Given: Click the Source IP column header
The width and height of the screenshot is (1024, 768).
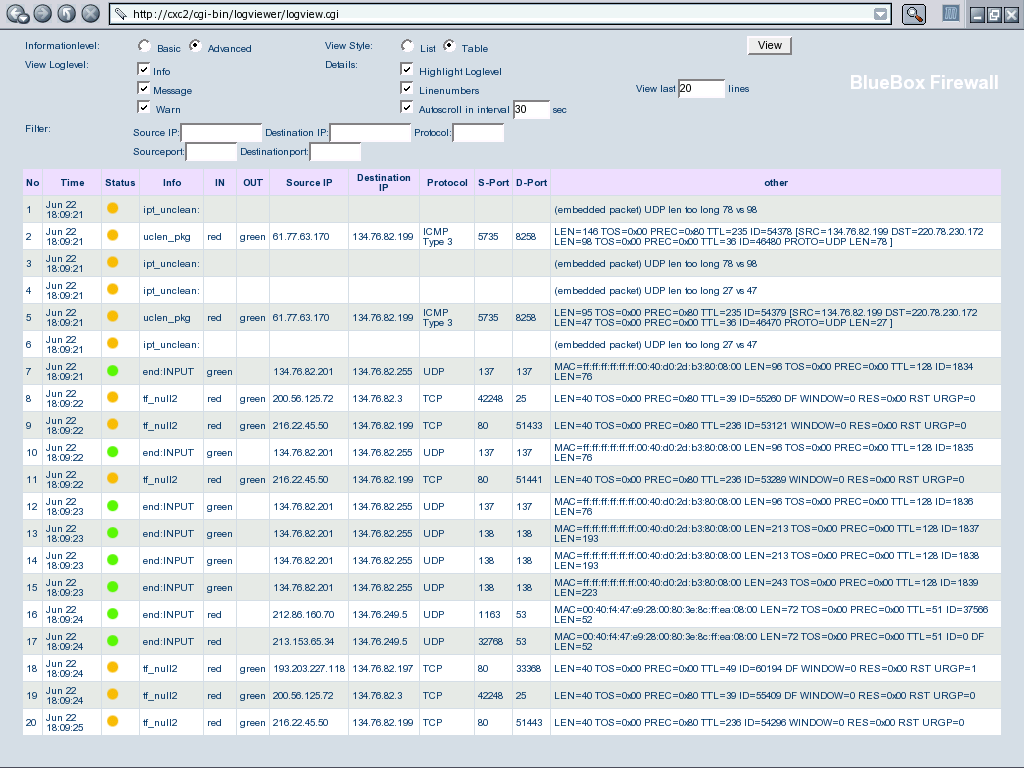Looking at the screenshot, I should [309, 183].
